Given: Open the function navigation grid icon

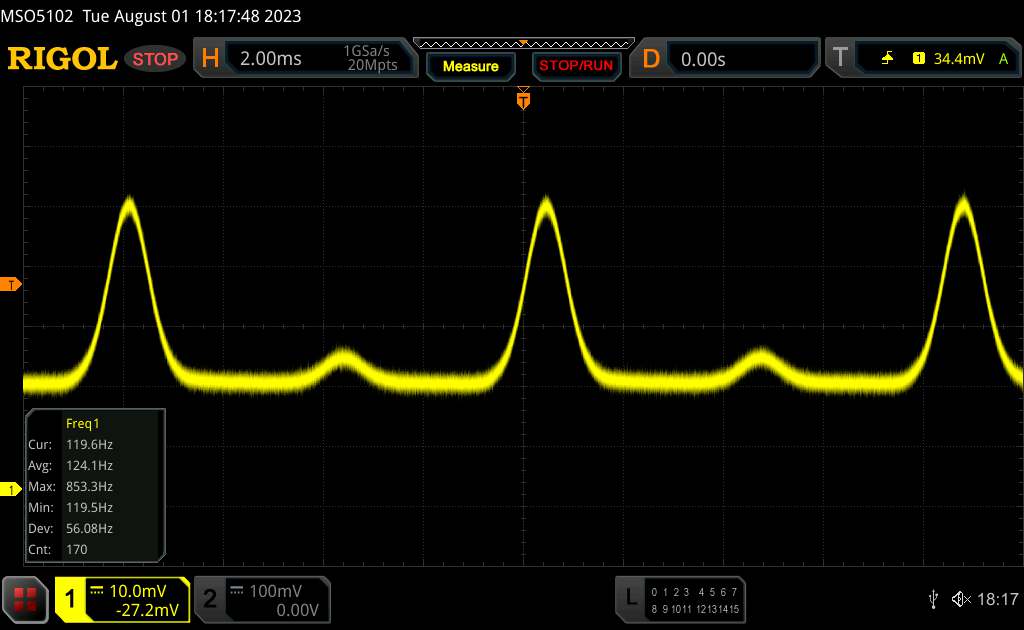Looking at the screenshot, I should point(26,598).
